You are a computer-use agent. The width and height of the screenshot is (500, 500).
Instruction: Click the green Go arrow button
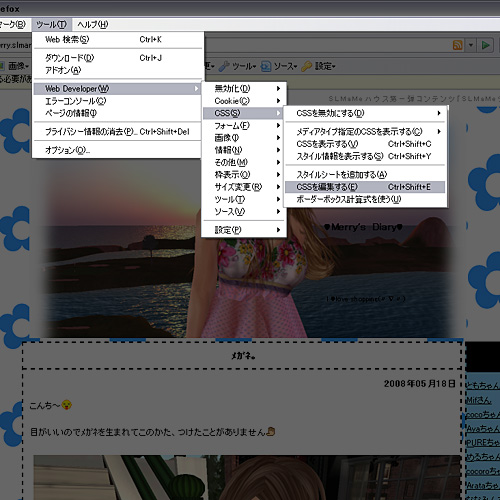486,45
